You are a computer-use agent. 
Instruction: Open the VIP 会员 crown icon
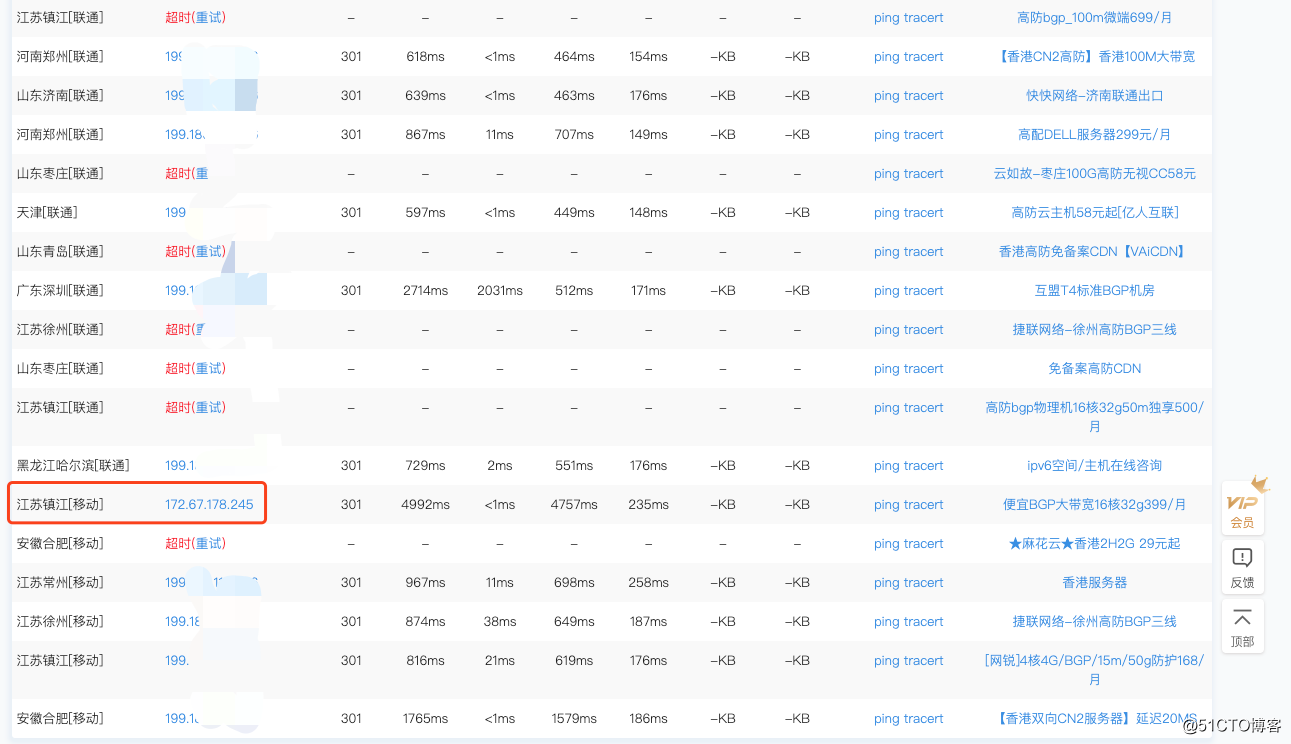1243,506
